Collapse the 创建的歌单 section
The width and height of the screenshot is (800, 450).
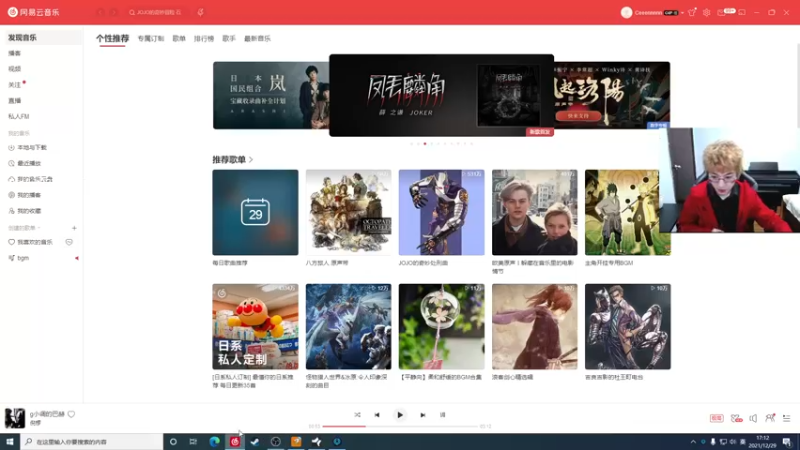[24, 228]
